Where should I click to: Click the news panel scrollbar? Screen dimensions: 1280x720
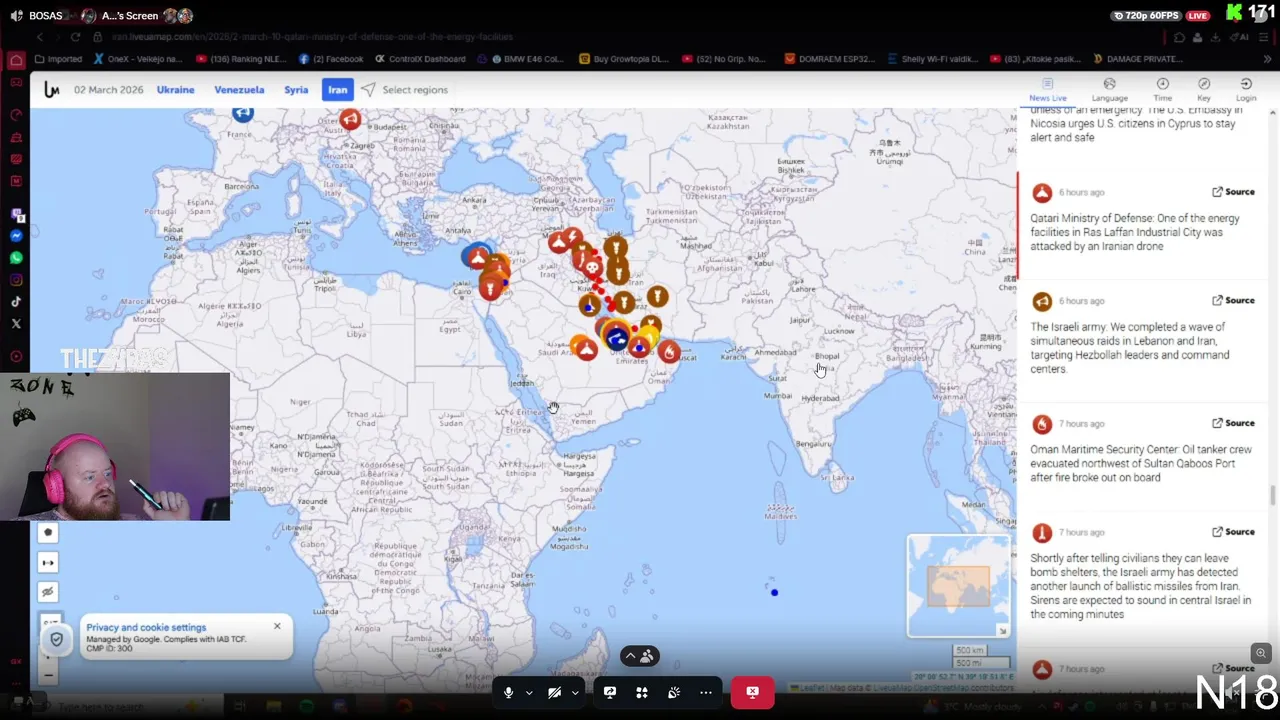[1272, 496]
